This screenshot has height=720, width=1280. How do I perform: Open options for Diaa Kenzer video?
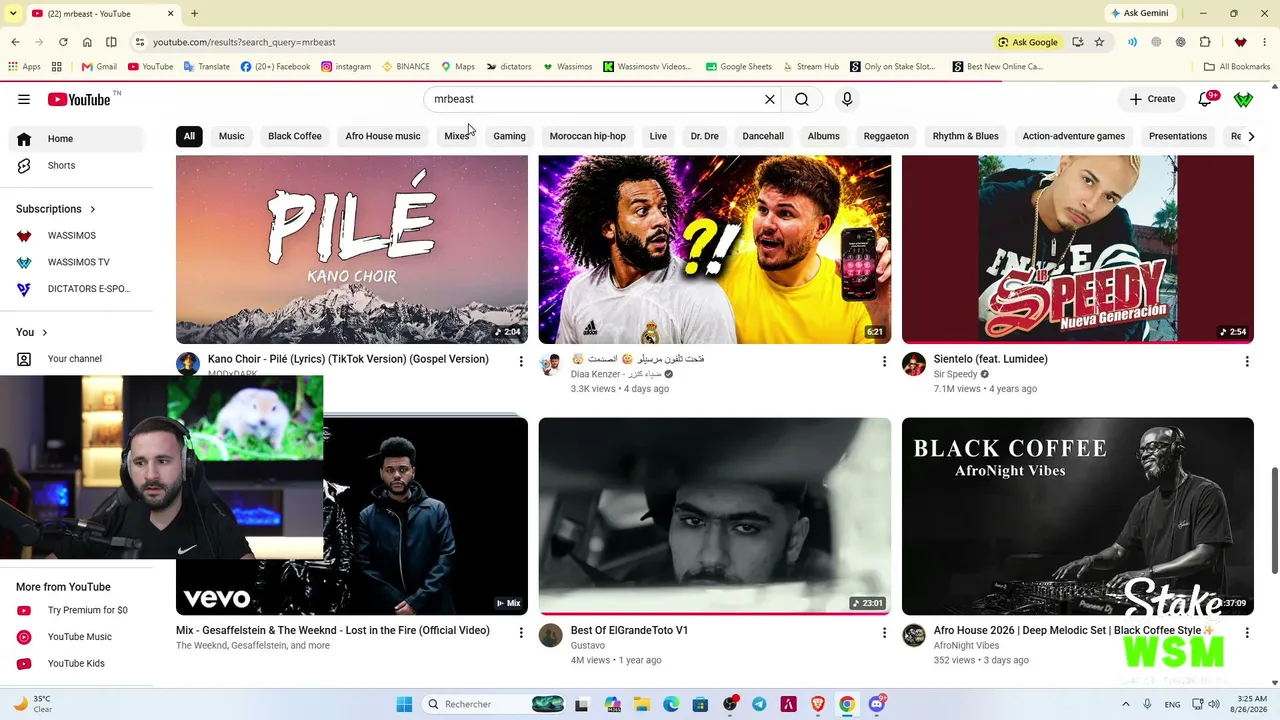point(884,361)
